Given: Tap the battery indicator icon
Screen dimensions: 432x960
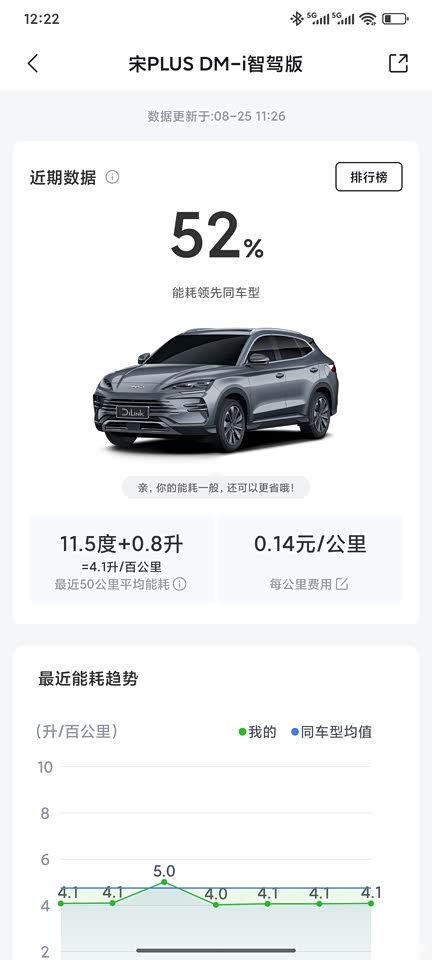Looking at the screenshot, I should [395, 19].
